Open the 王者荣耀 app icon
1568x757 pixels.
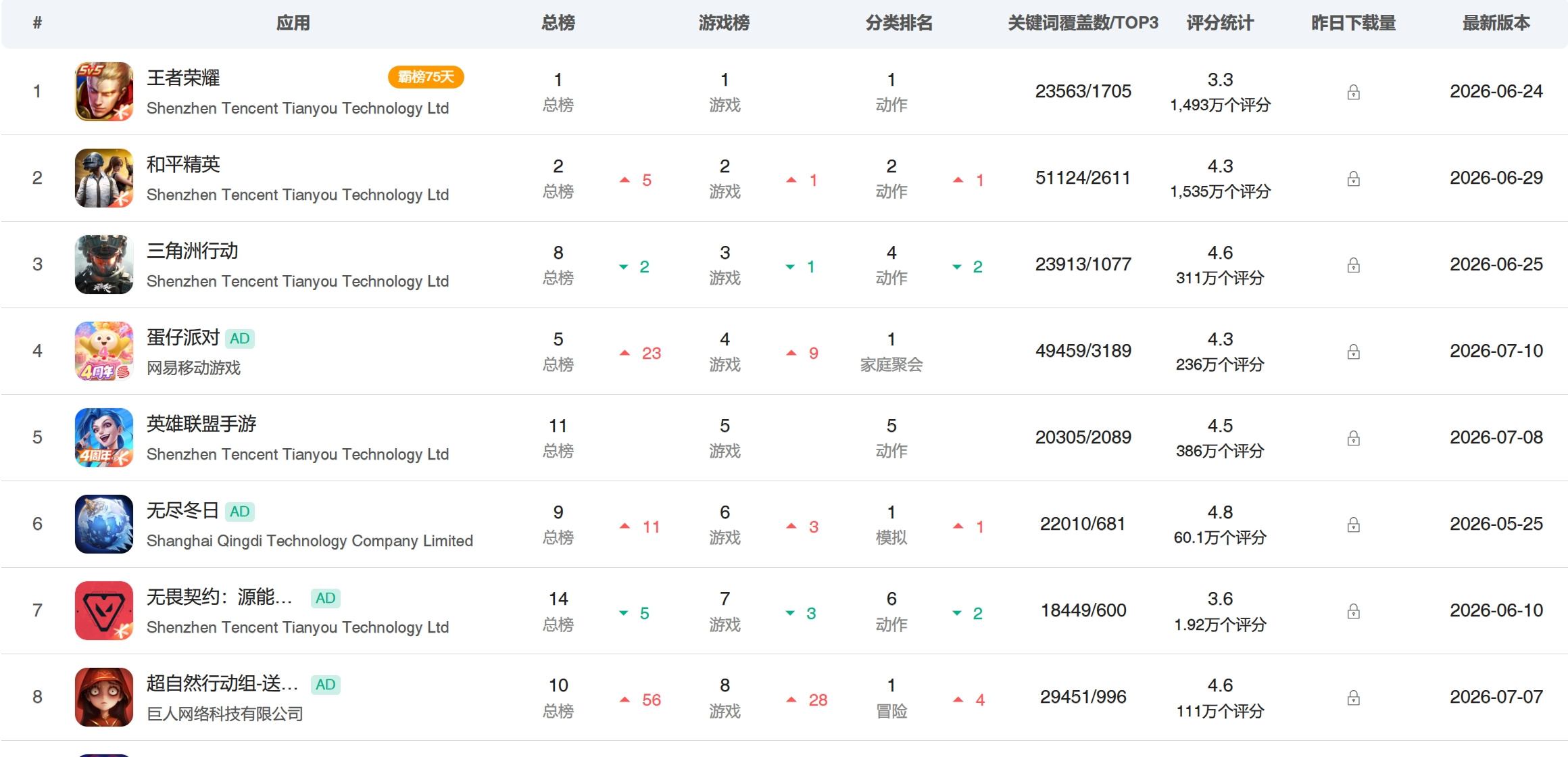pyautogui.click(x=103, y=91)
